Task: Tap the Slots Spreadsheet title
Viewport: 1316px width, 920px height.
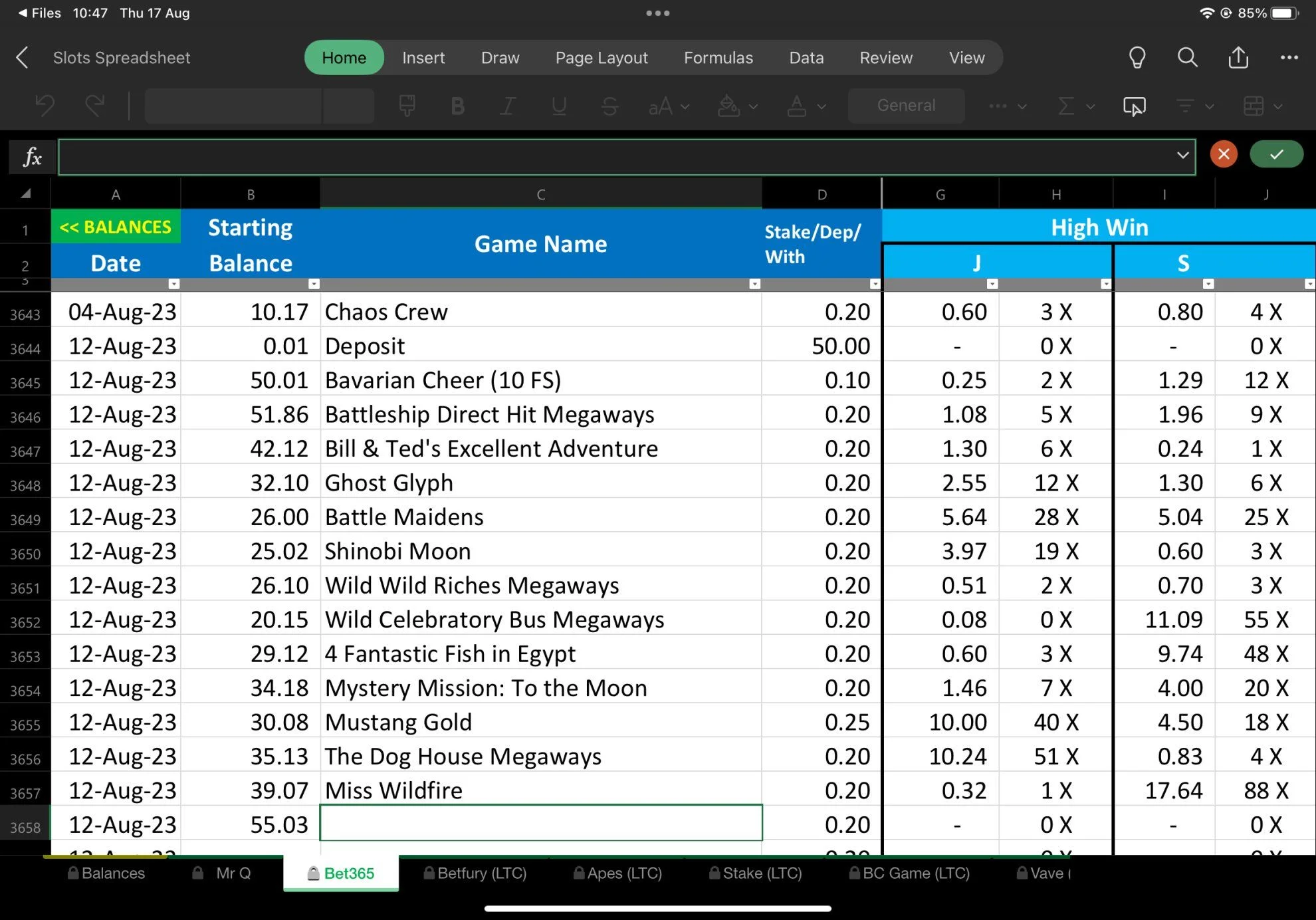Action: 122,58
